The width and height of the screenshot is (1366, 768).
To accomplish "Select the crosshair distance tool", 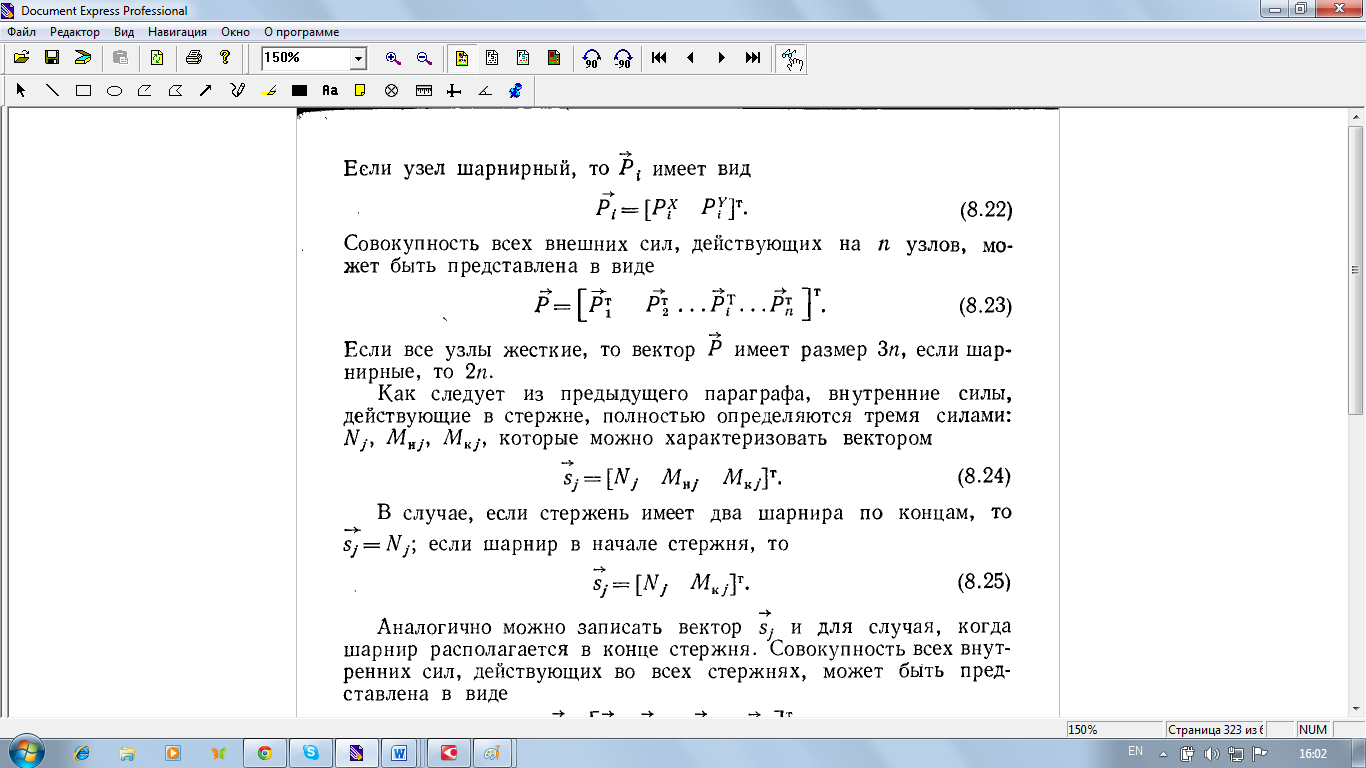I will click(454, 90).
